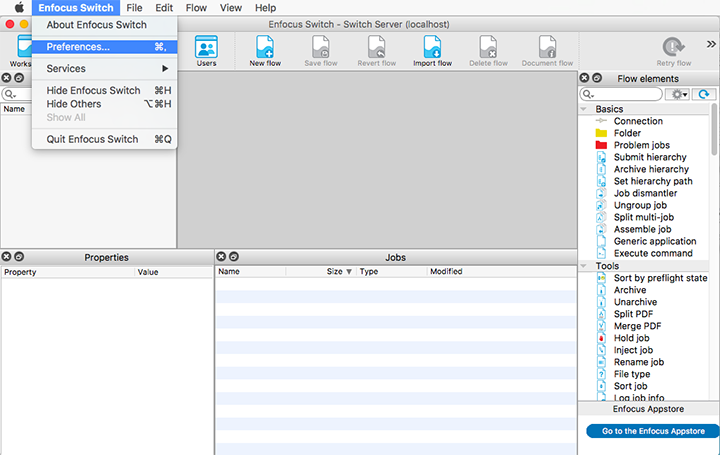720x455 pixels.
Task: Undock the Jobs panel
Action: click(234, 257)
